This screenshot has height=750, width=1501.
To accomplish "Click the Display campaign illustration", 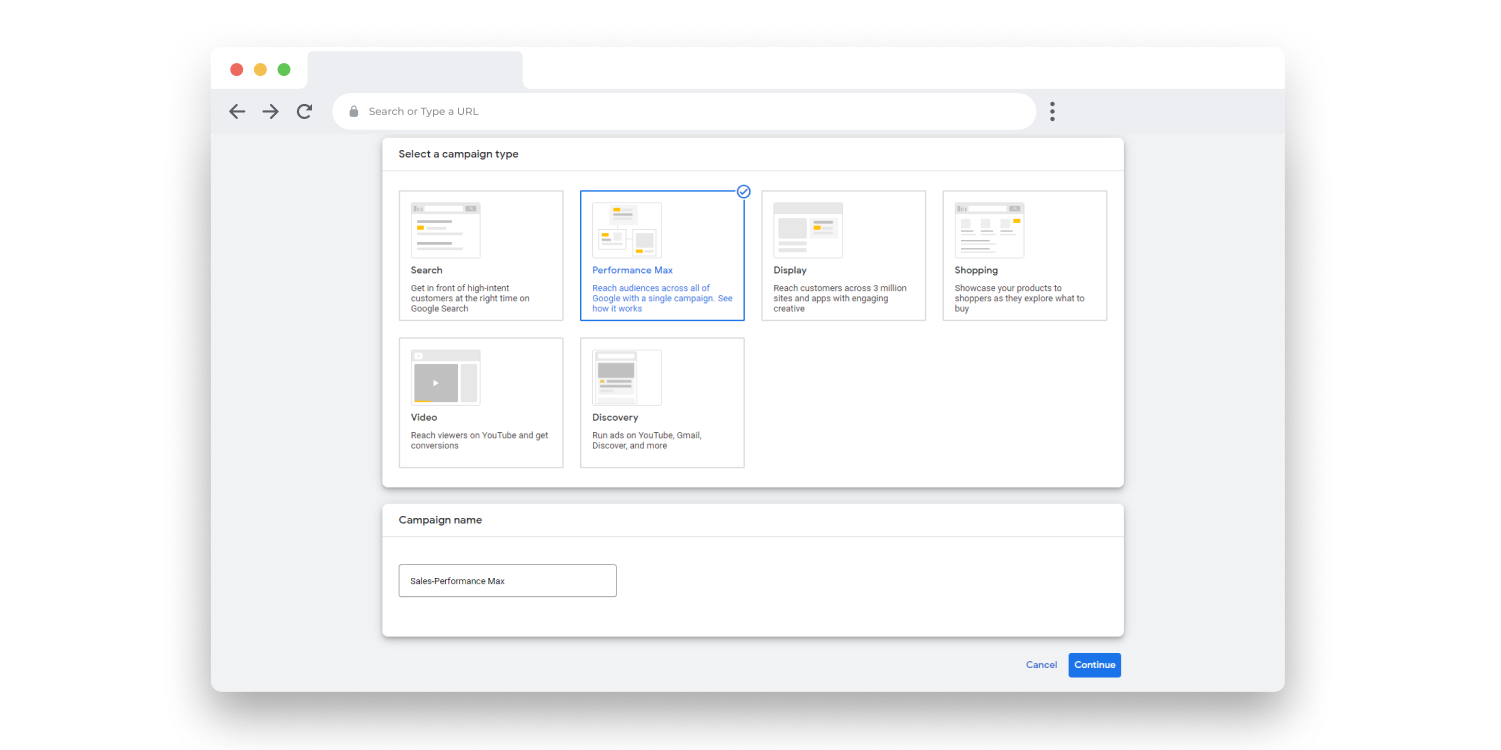I will (x=808, y=230).
